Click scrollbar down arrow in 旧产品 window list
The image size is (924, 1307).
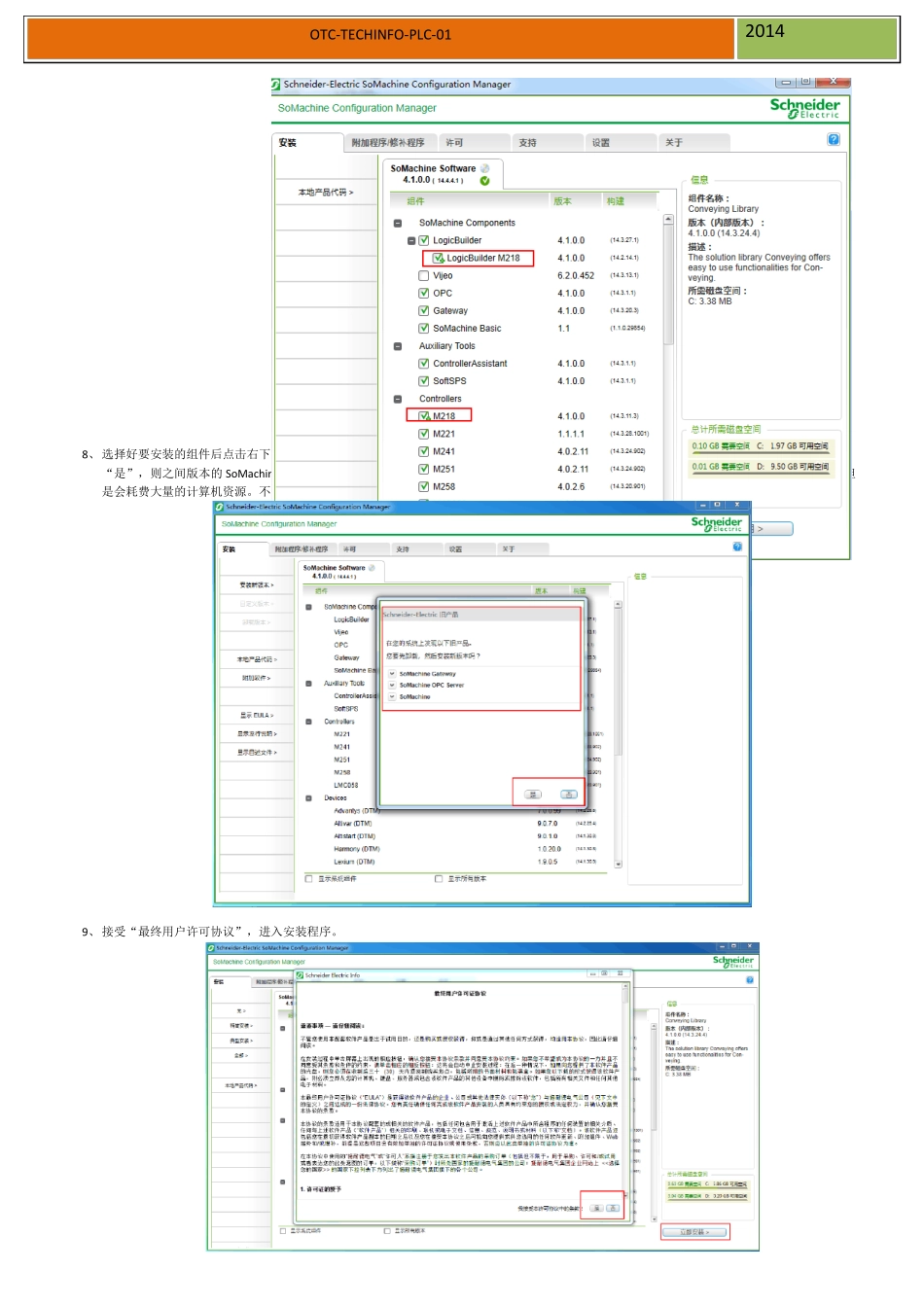coord(619,864)
